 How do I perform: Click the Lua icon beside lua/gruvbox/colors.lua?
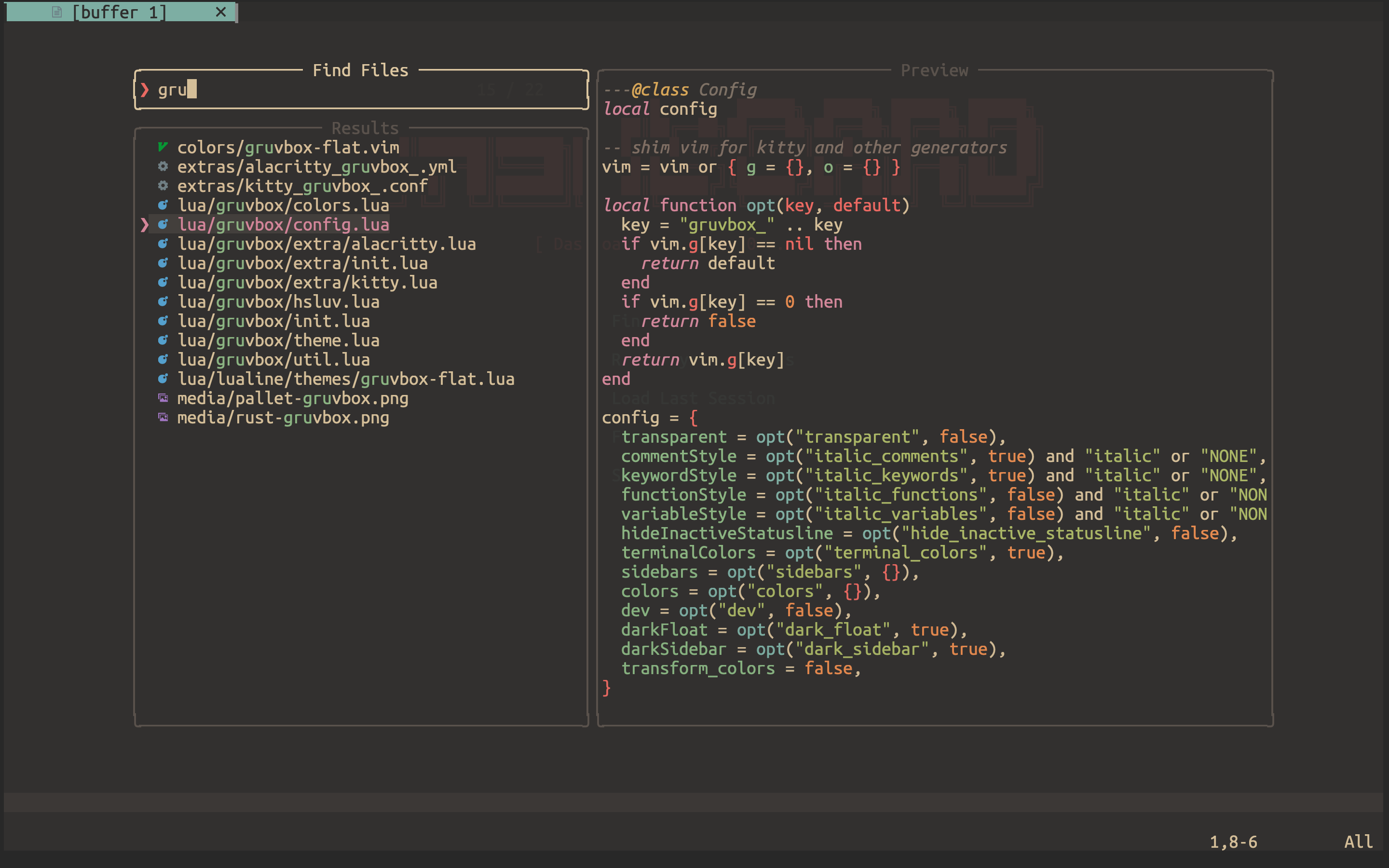[163, 205]
